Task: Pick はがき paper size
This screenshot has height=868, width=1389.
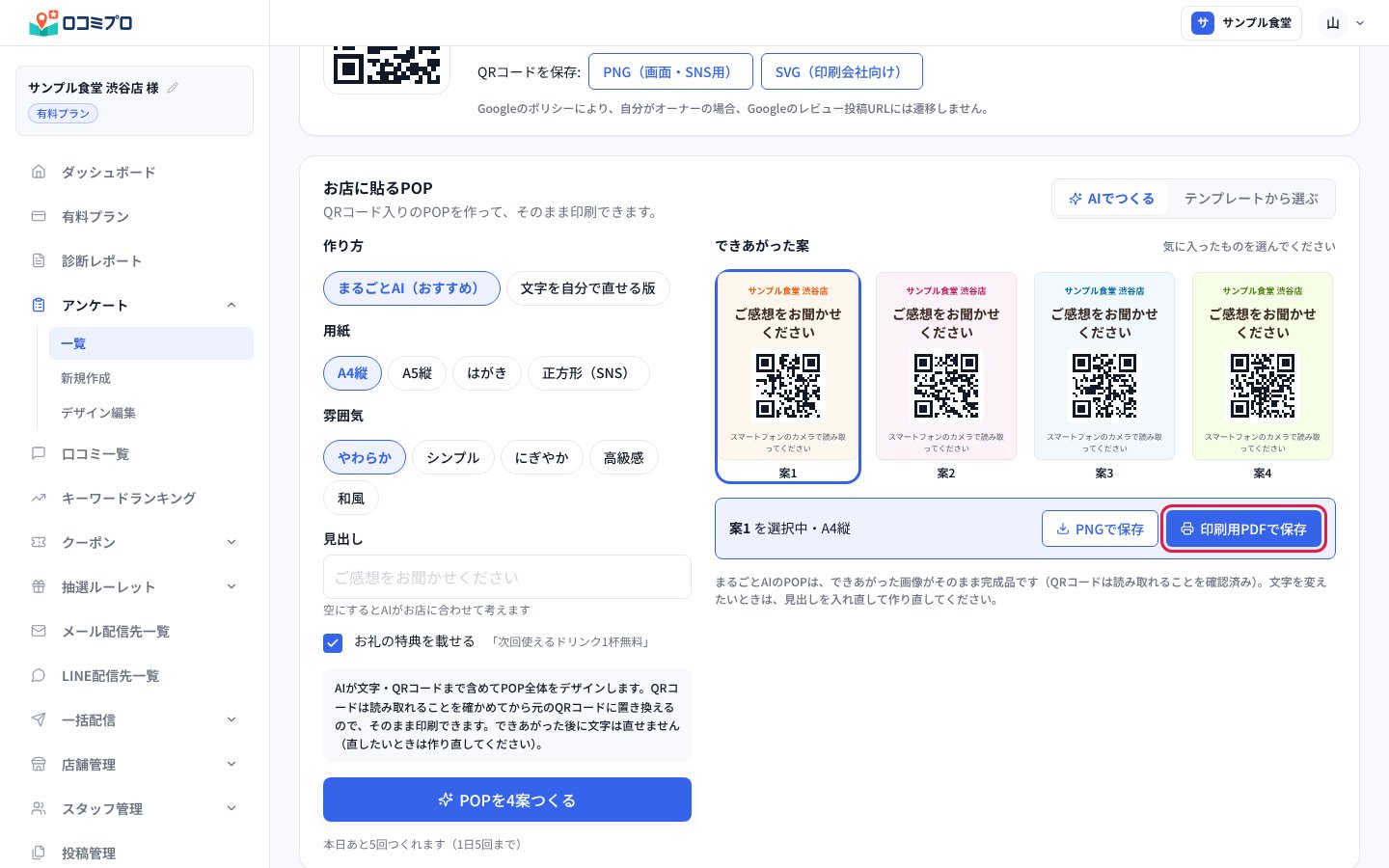Action: [x=487, y=373]
